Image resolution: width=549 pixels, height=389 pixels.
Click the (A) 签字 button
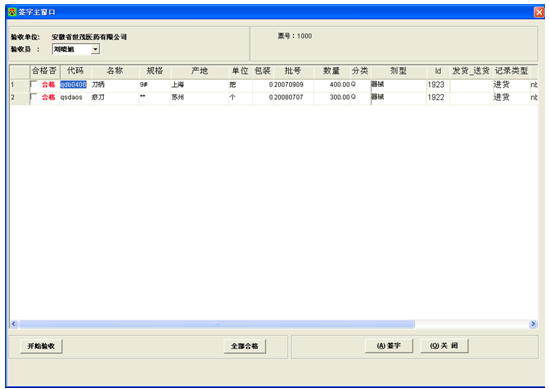coord(389,346)
